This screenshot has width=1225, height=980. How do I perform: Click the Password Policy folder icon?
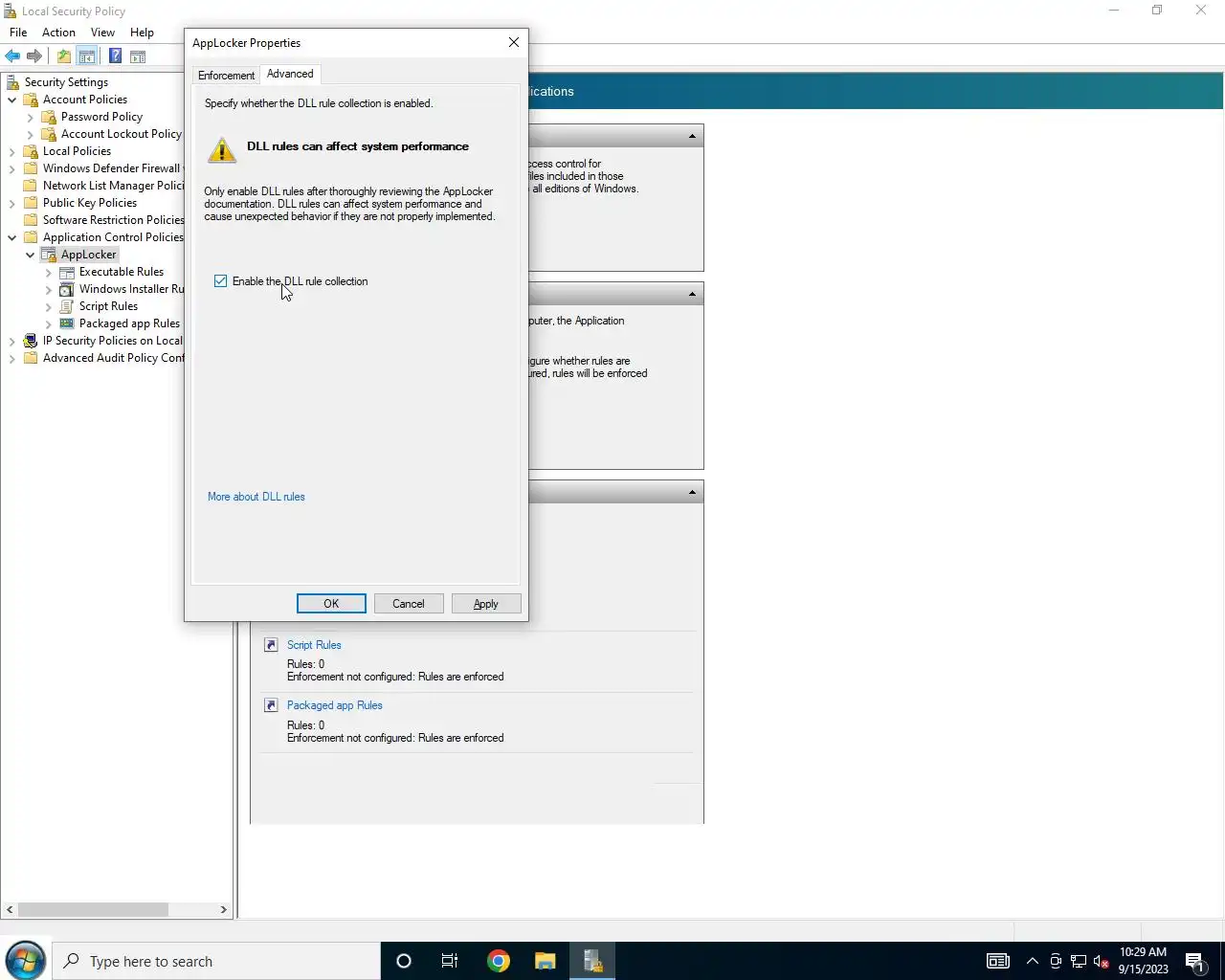[x=49, y=117]
